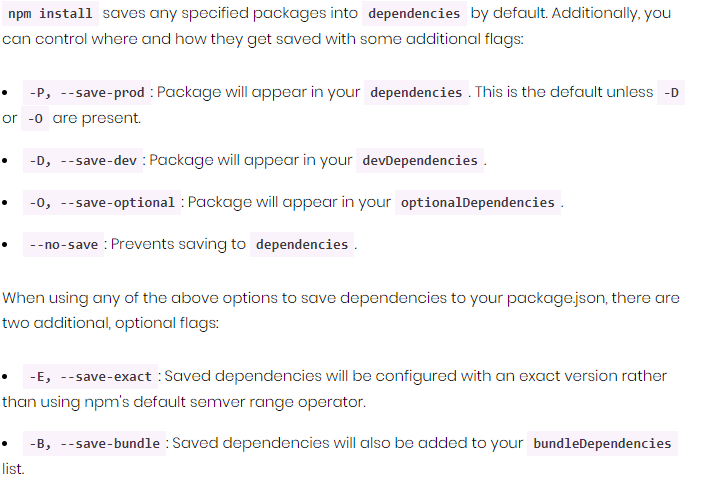This screenshot has width=717, height=487.
Task: Click the 'by default. Additionally, you' text
Action: [571, 13]
